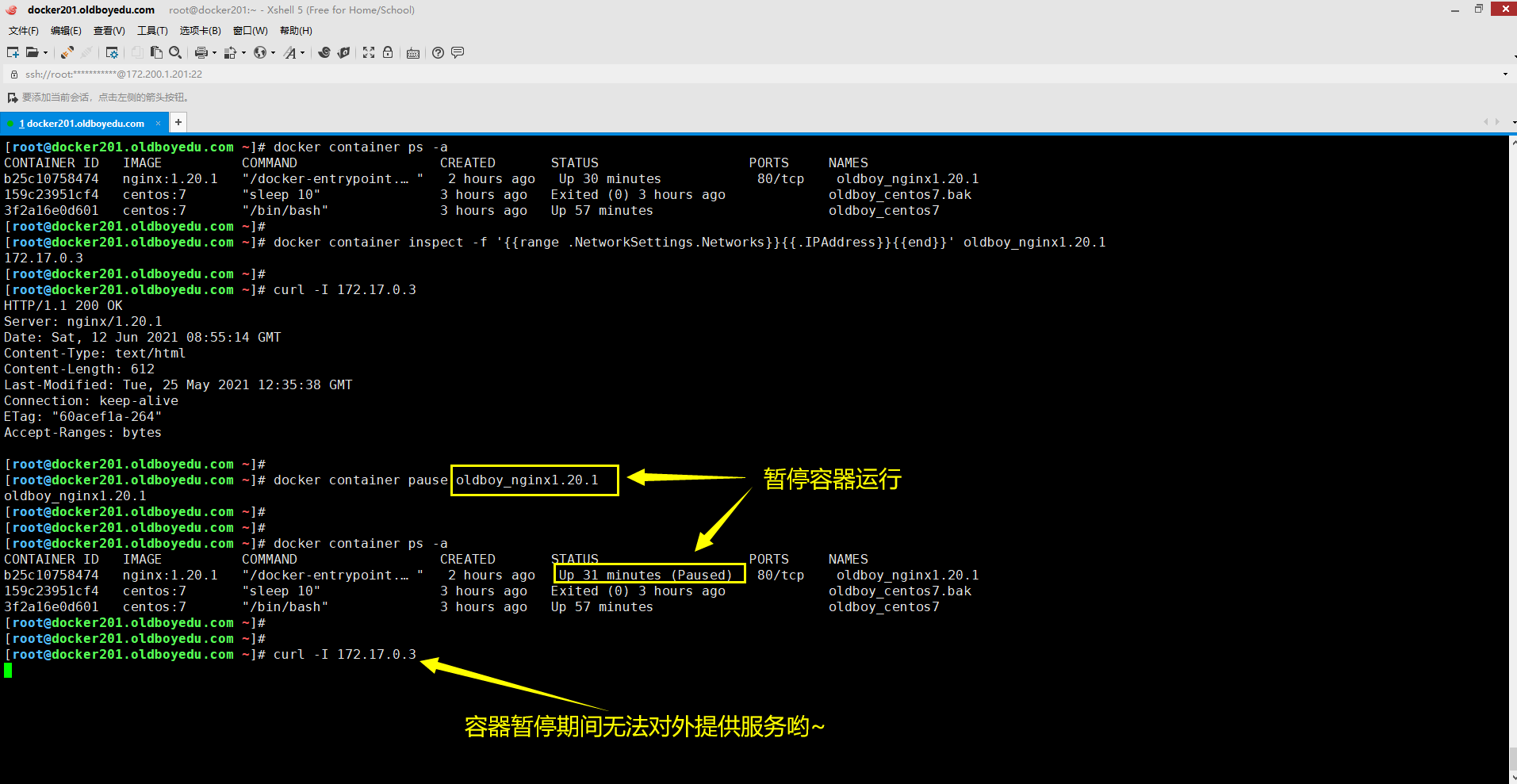
Task: Click the New Session icon
Action: (x=13, y=52)
